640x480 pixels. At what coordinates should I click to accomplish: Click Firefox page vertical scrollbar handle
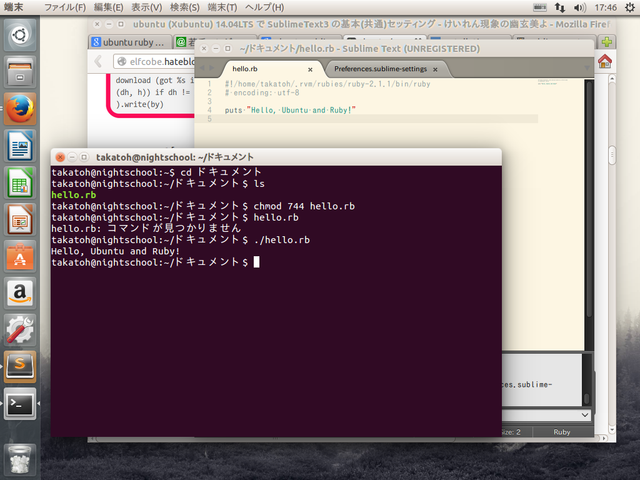click(x=611, y=155)
